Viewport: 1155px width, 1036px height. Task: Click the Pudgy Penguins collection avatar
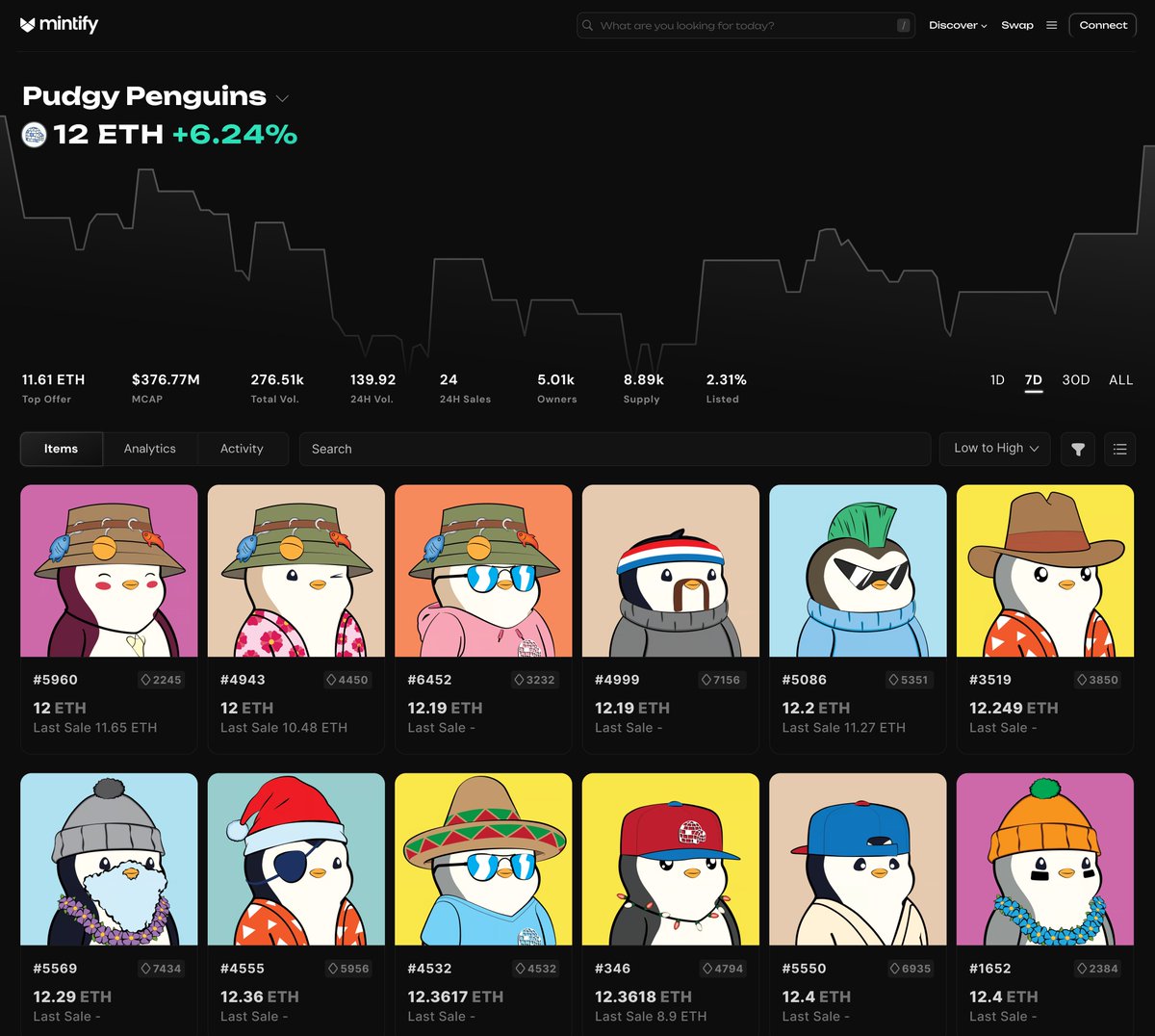(34, 135)
